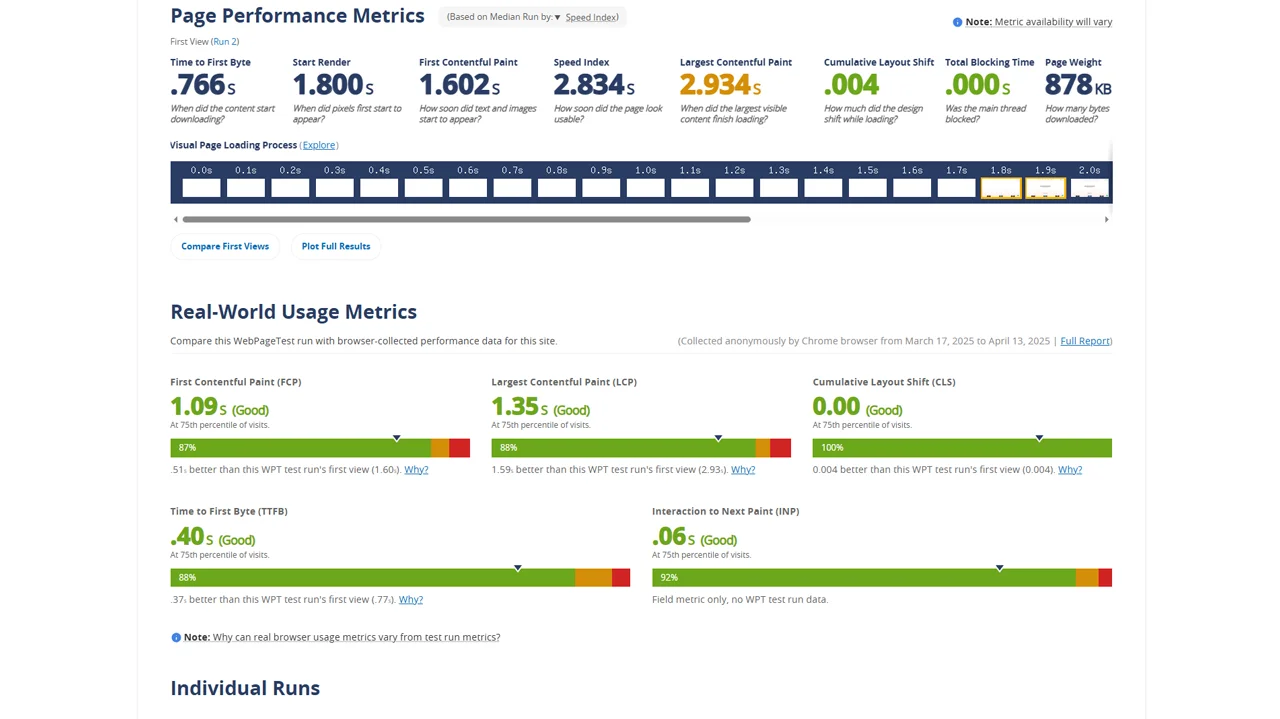This screenshot has width=1280, height=719.
Task: Select the 0.5s filmstrip frame thumbnail
Action: pos(423,188)
